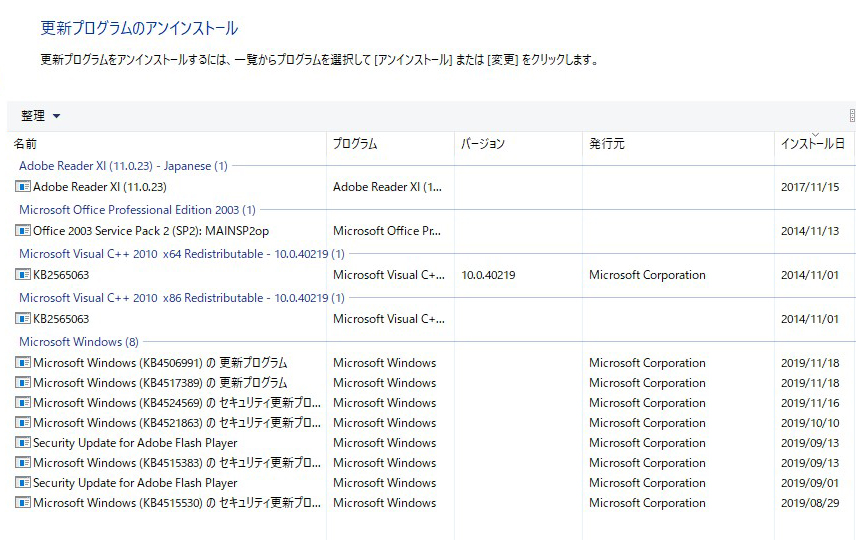Select Microsoft Windows (KB4515530) security update row
Viewport: 856px width, 540px height.
431,503
